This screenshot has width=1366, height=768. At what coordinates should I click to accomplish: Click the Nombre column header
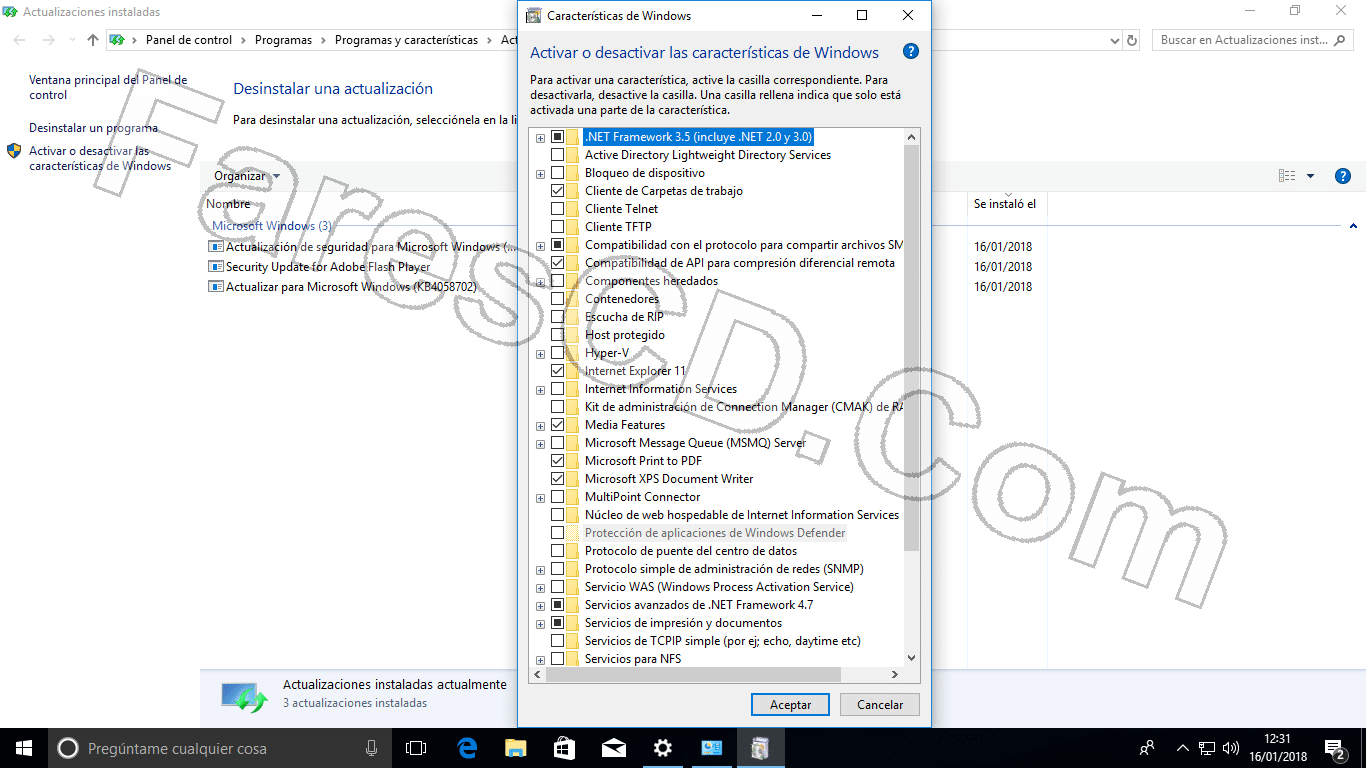(x=228, y=204)
